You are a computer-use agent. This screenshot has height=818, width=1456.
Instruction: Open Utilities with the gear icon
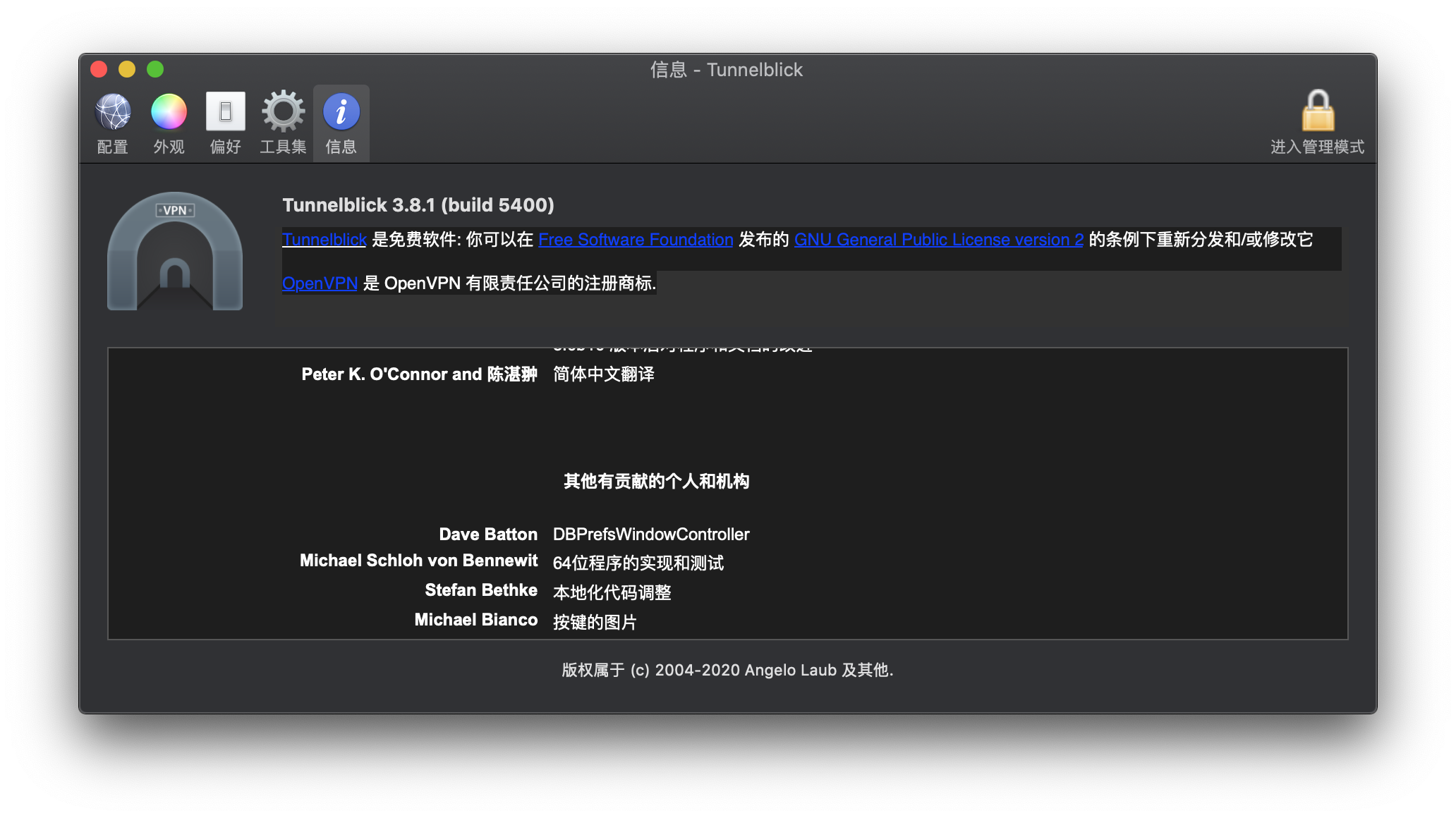[282, 111]
